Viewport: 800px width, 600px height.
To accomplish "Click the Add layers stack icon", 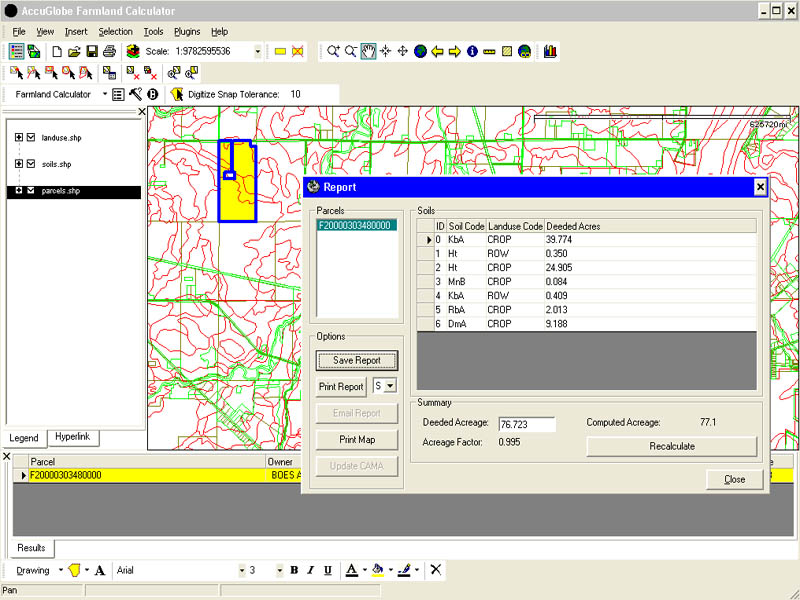I will (133, 51).
